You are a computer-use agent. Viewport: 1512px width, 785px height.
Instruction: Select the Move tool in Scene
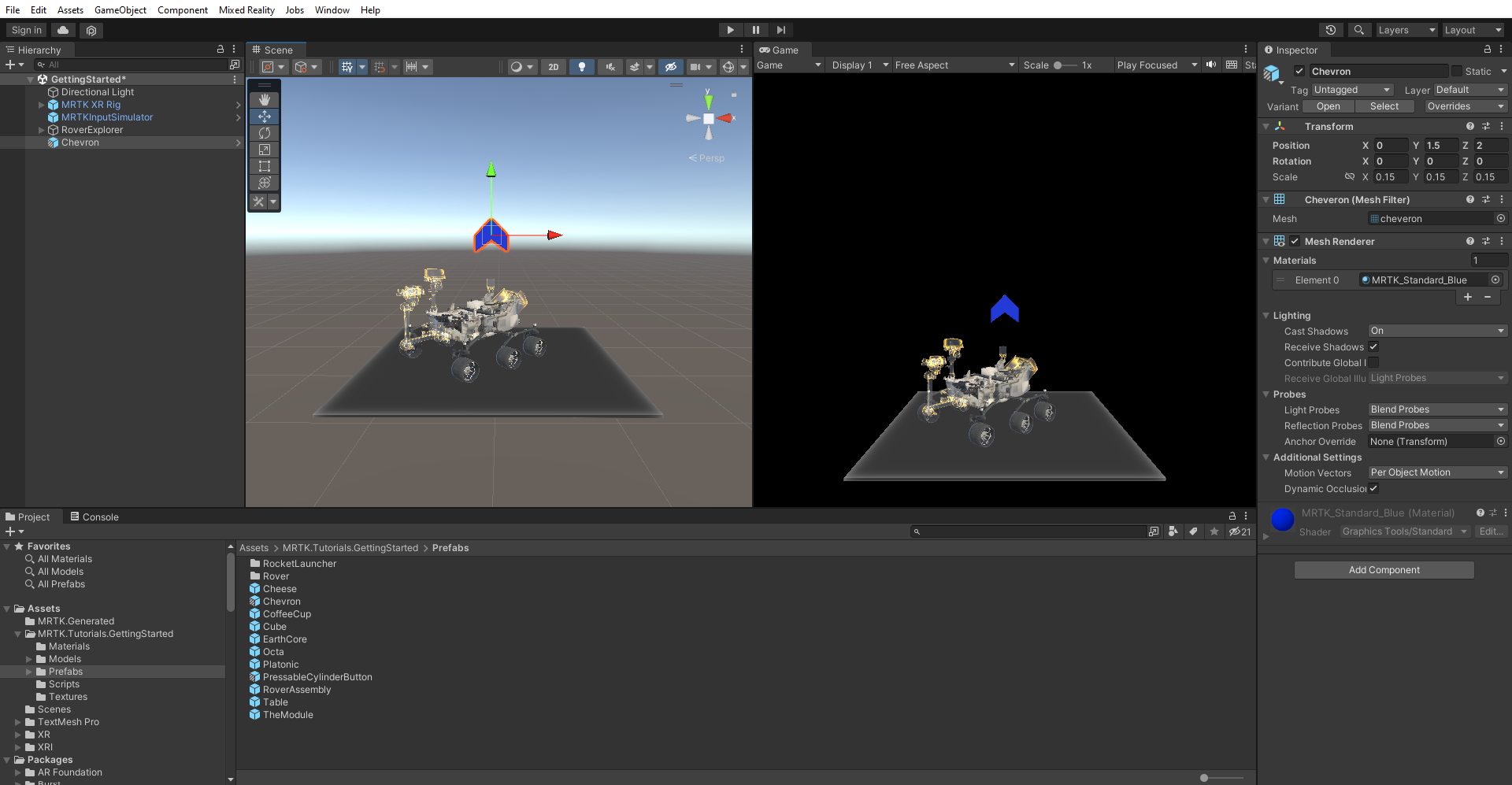pos(265,117)
